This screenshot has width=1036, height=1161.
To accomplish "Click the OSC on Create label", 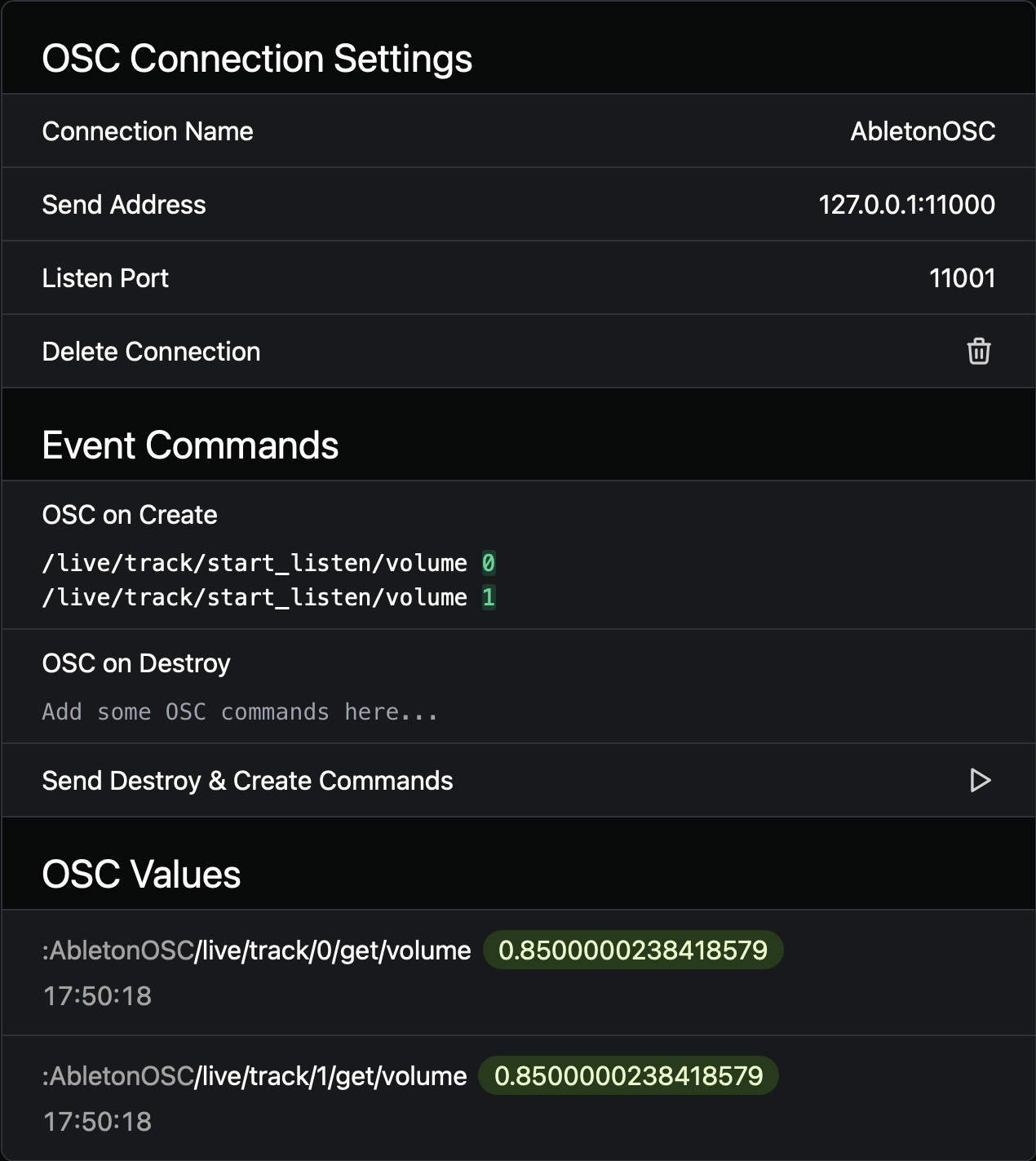I will click(130, 515).
